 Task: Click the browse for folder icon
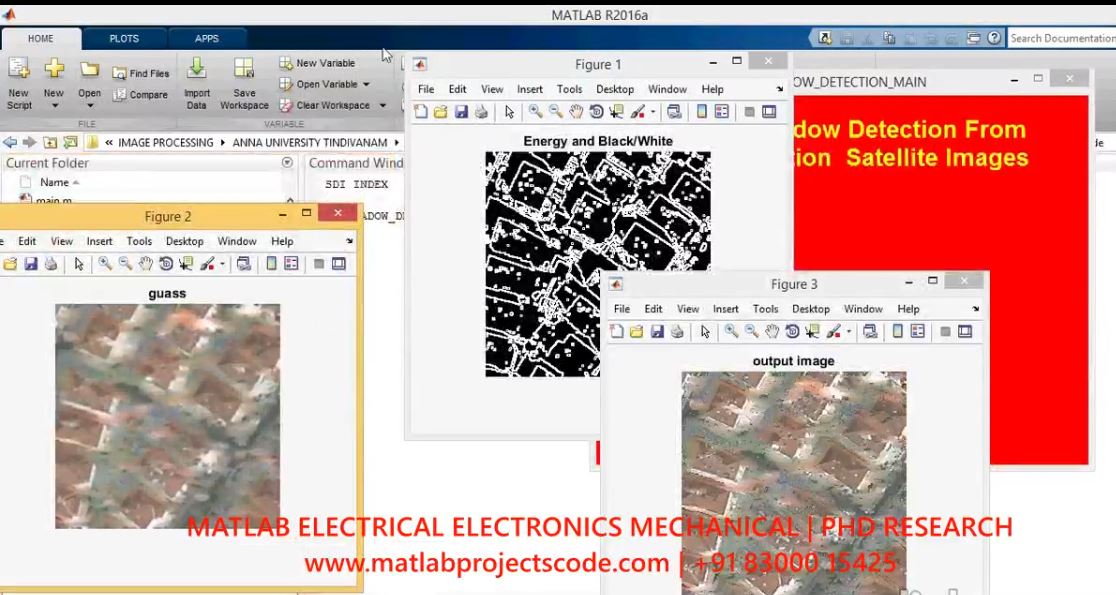tap(70, 142)
